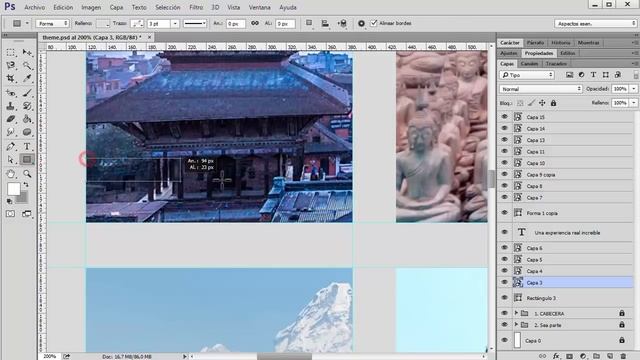This screenshot has width=640, height=360.
Task: Select the Rectangular Marquee tool
Action: (x=11, y=52)
